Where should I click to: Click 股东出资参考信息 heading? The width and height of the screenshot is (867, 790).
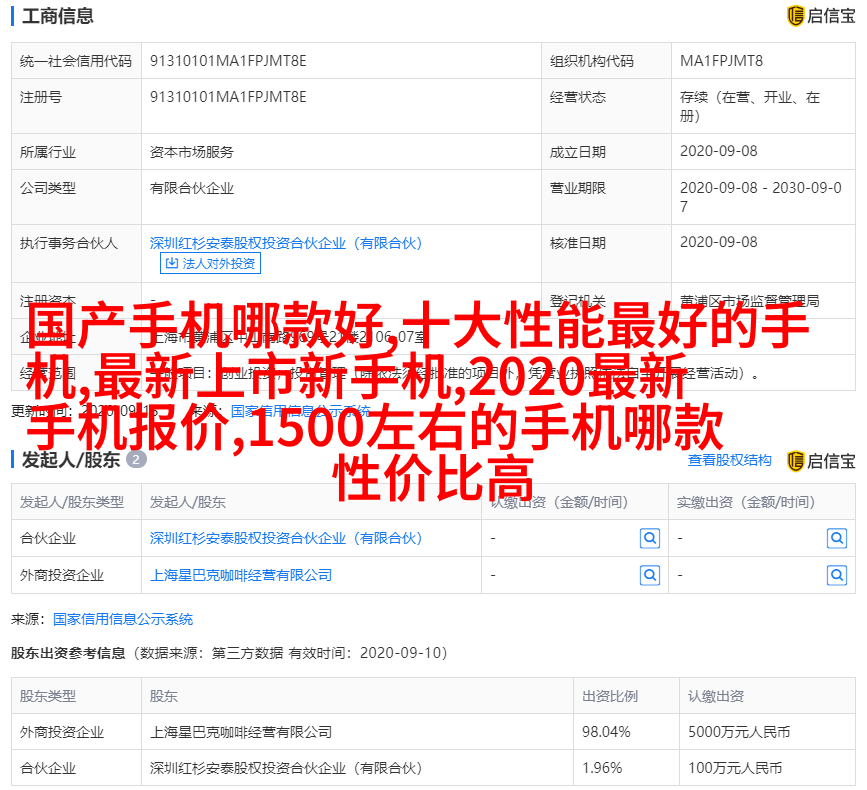68,653
